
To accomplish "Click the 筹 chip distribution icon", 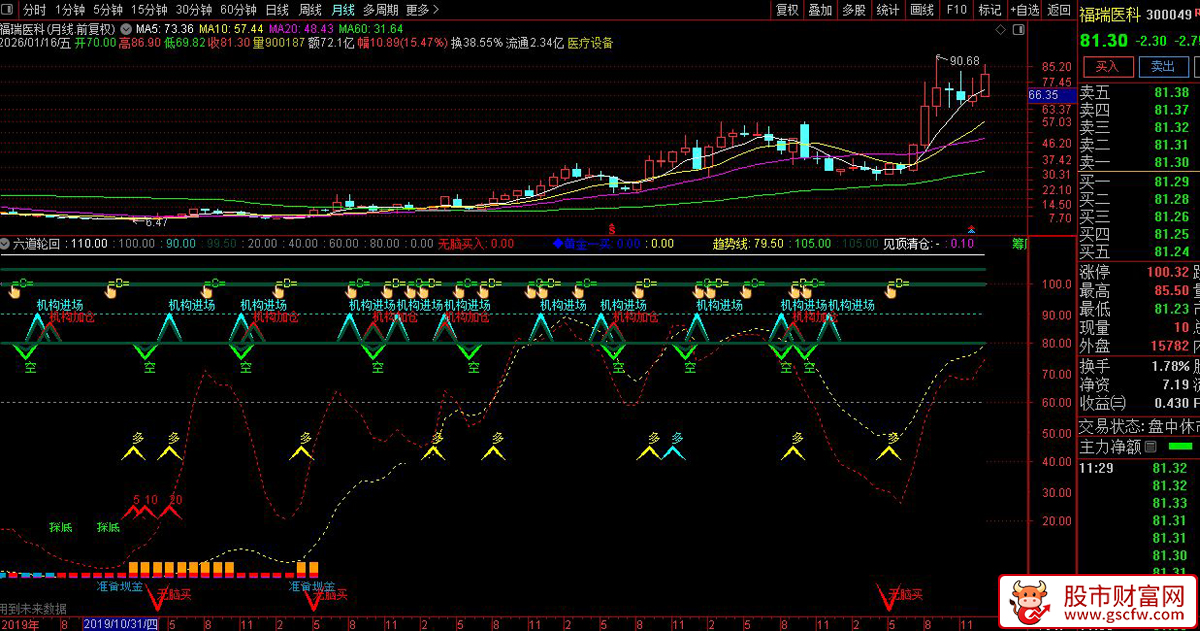I will click(x=1020, y=243).
